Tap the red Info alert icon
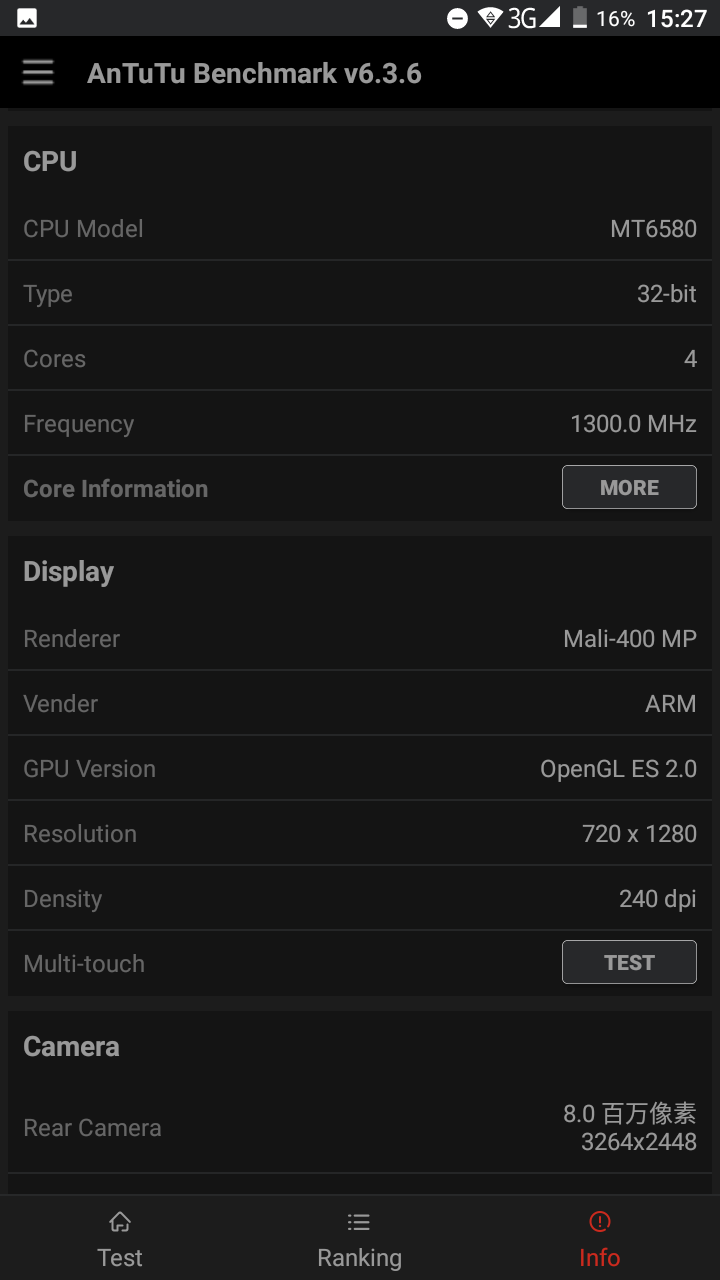 pyautogui.click(x=600, y=1221)
